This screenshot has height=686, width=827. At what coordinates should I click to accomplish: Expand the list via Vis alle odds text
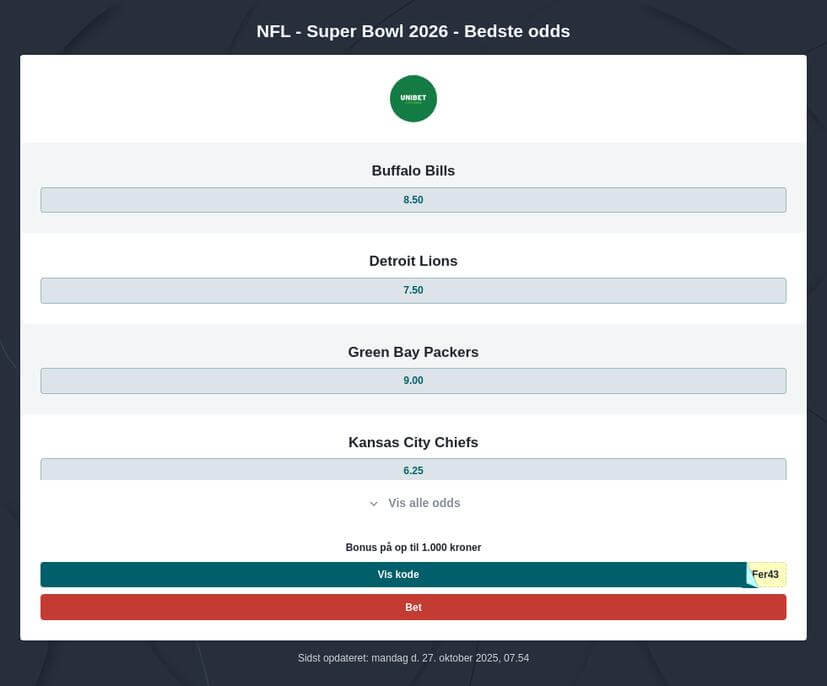tap(424, 503)
